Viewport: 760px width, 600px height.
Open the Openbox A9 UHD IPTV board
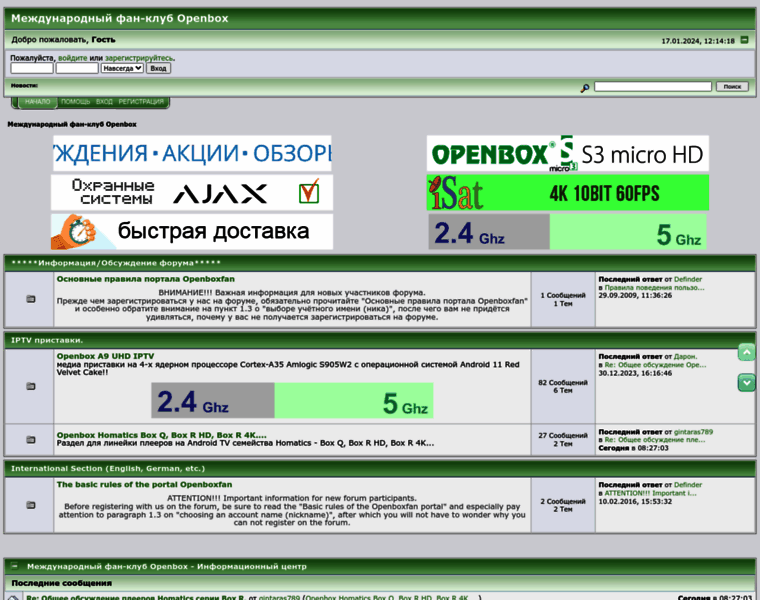[105, 356]
